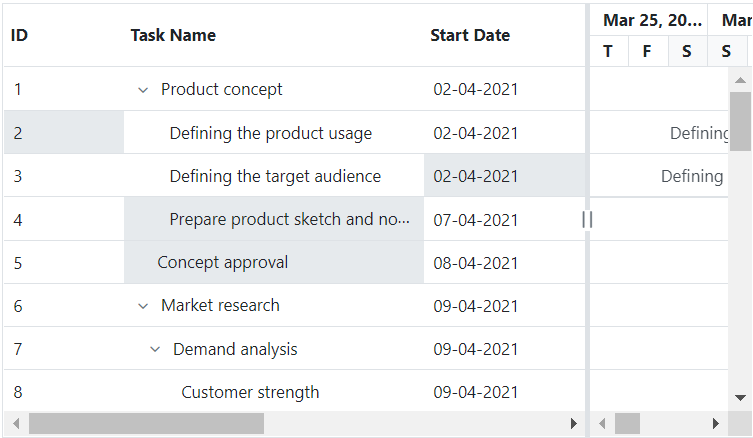Collapse the Demand analysis subtask group
753x438 pixels.
point(155,349)
